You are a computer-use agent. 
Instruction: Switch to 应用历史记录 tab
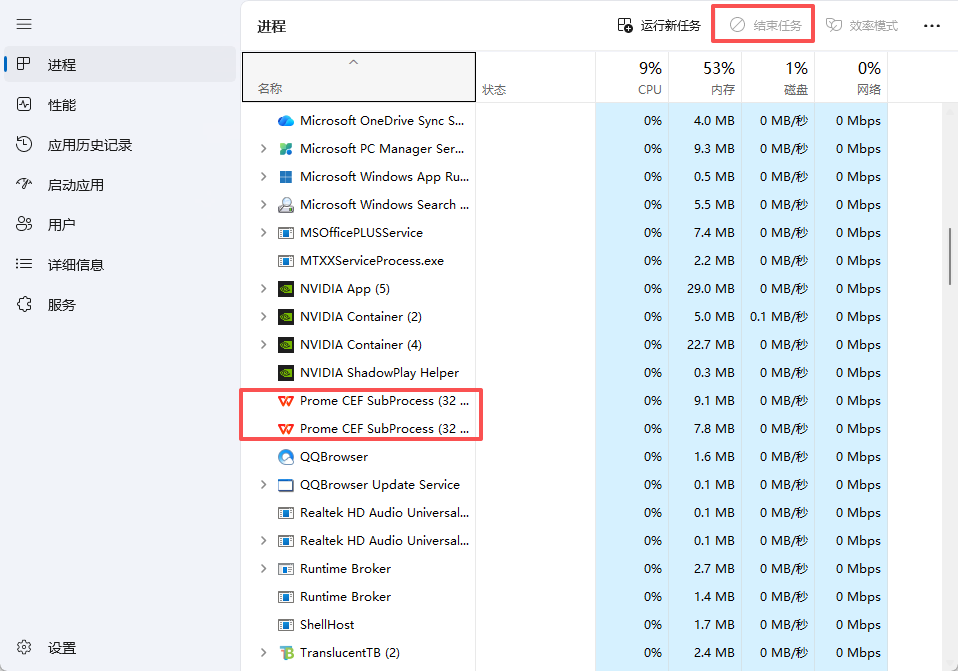point(120,145)
